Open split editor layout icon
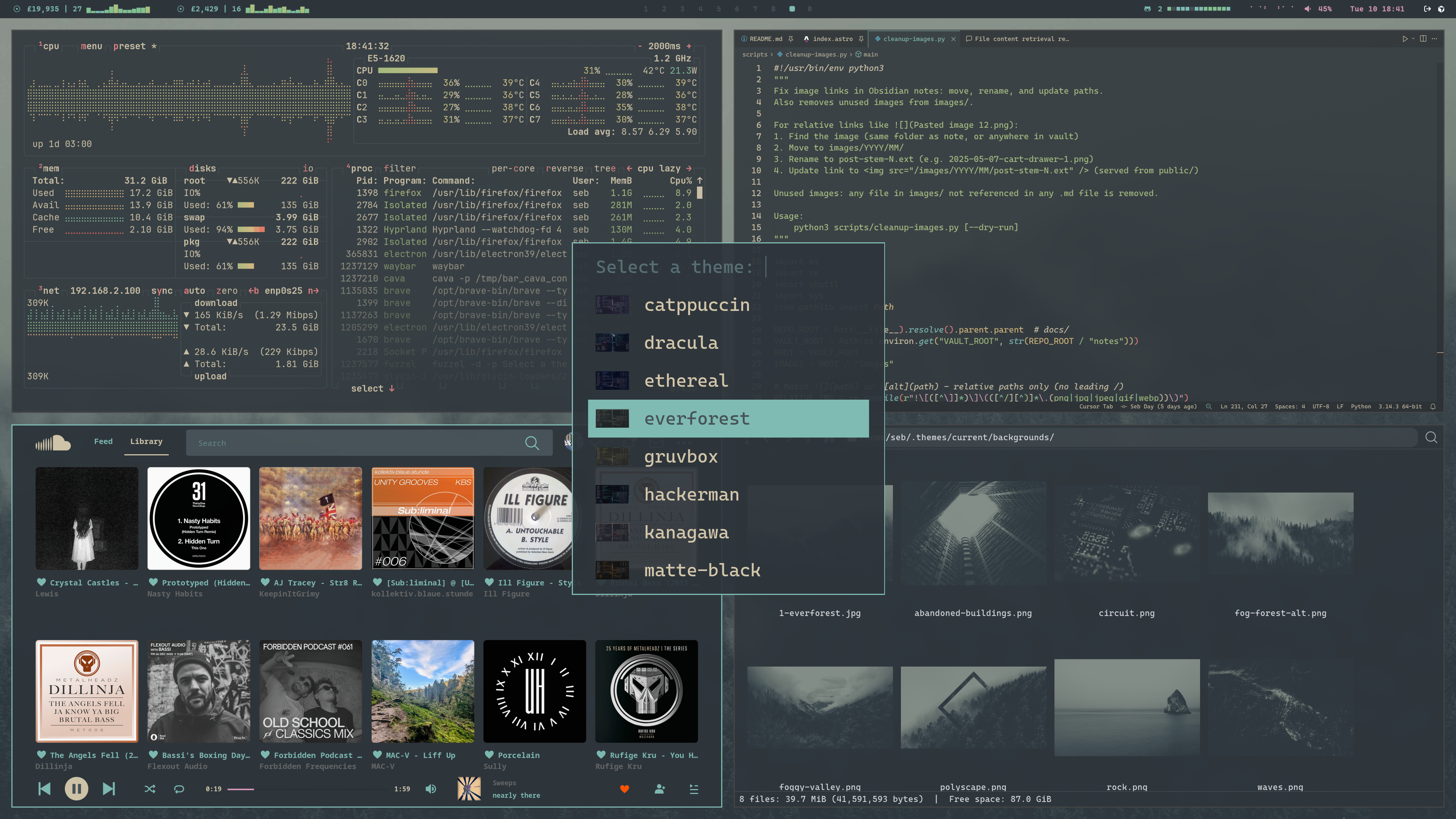The width and height of the screenshot is (1456, 819). [1423, 39]
